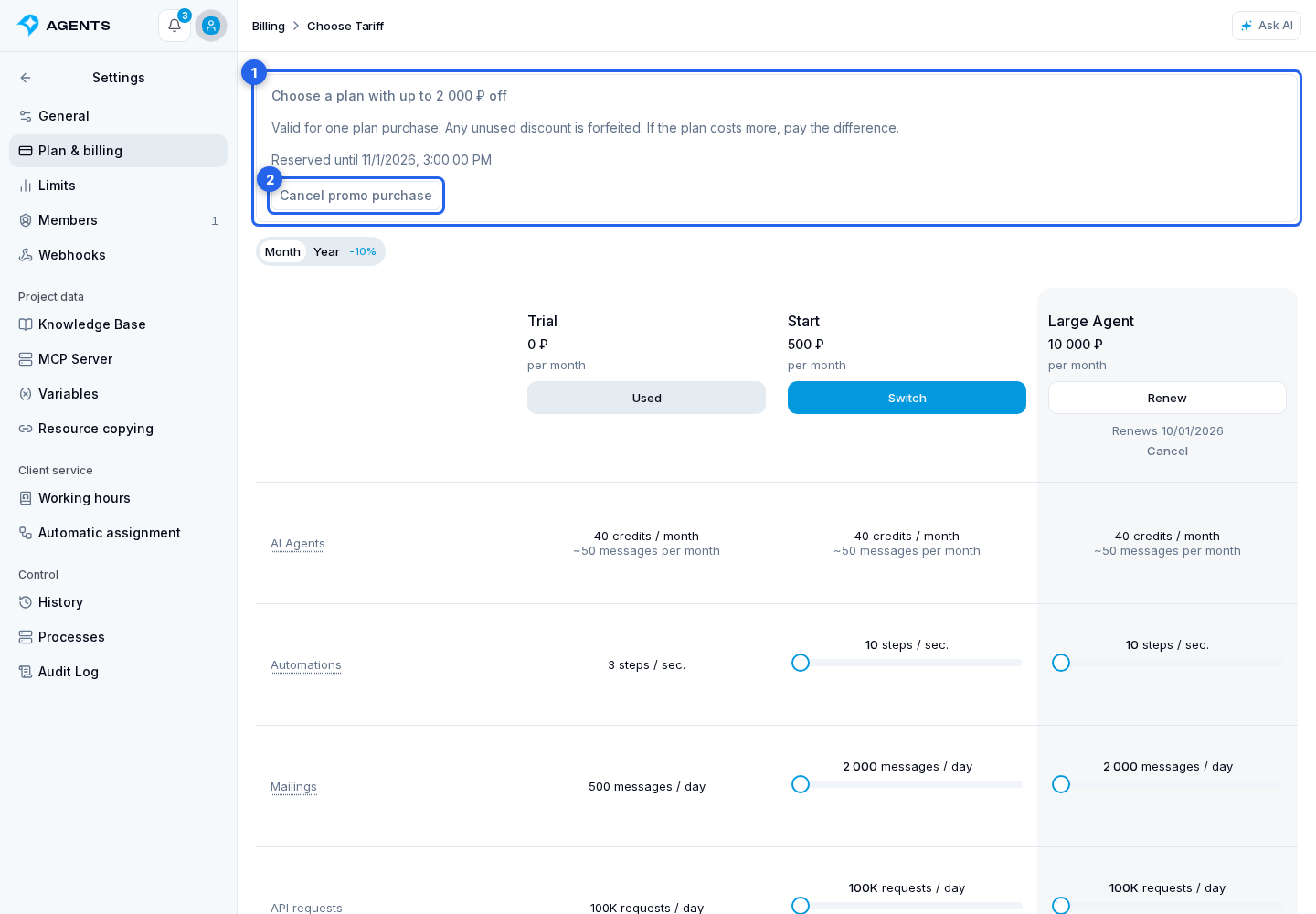The height and width of the screenshot is (914, 1316).
Task: Click the Audit Log icon
Action: click(x=26, y=672)
